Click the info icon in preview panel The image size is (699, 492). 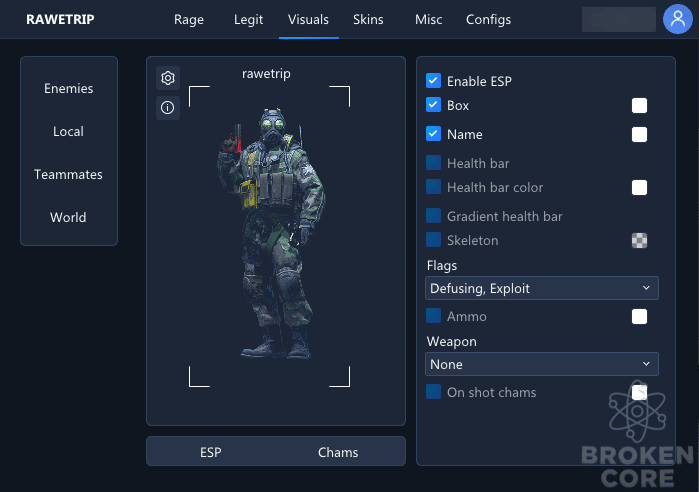(x=168, y=107)
